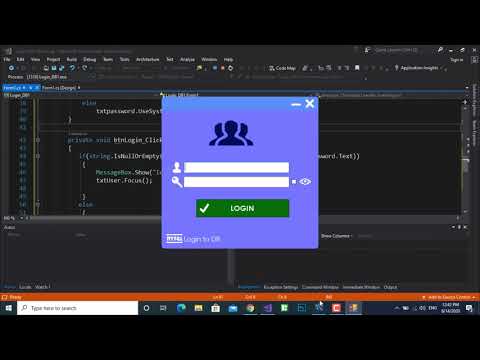The image size is (480, 360).
Task: Click the bookmark icon in the toolbar
Action: click(357, 68)
